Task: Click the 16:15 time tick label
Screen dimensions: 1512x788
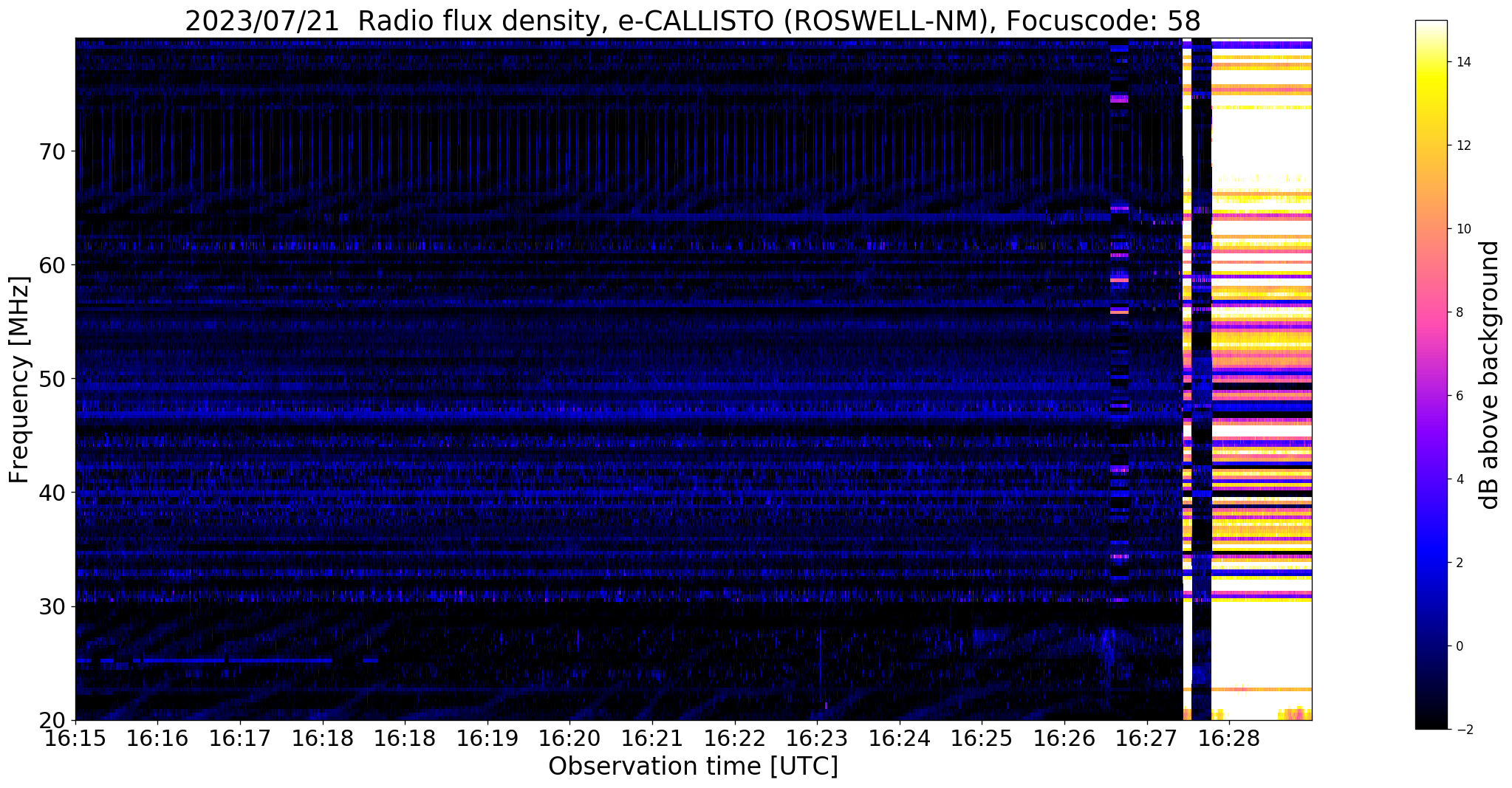Action: (x=75, y=739)
